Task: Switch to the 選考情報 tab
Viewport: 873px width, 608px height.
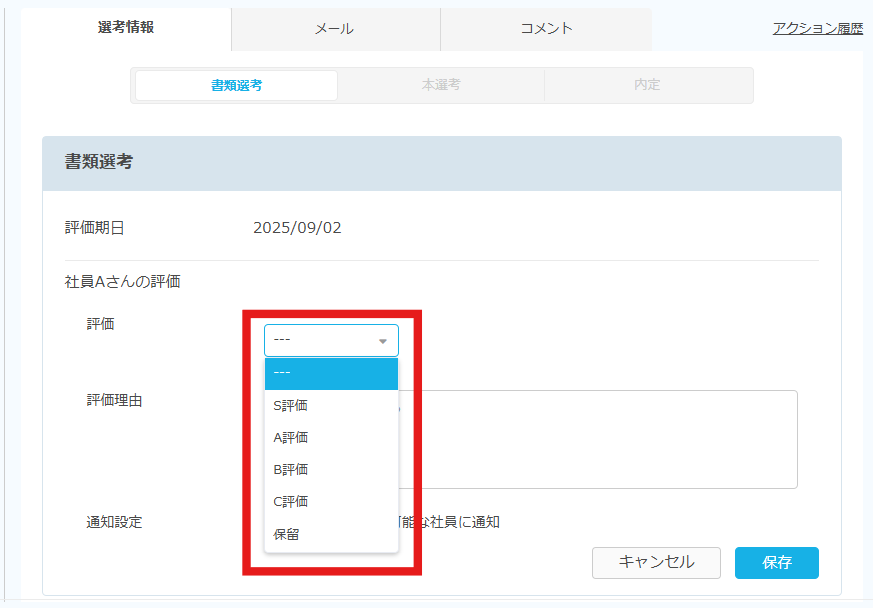Action: point(126,28)
